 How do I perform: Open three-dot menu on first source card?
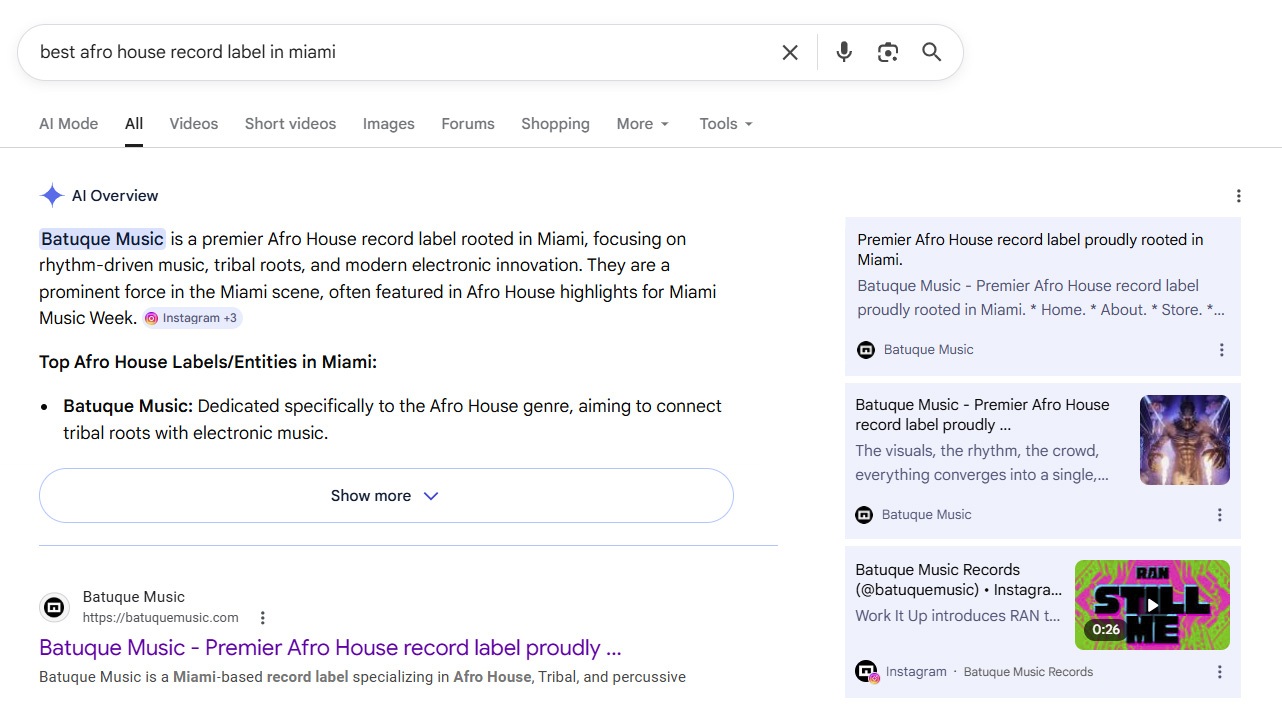1221,350
